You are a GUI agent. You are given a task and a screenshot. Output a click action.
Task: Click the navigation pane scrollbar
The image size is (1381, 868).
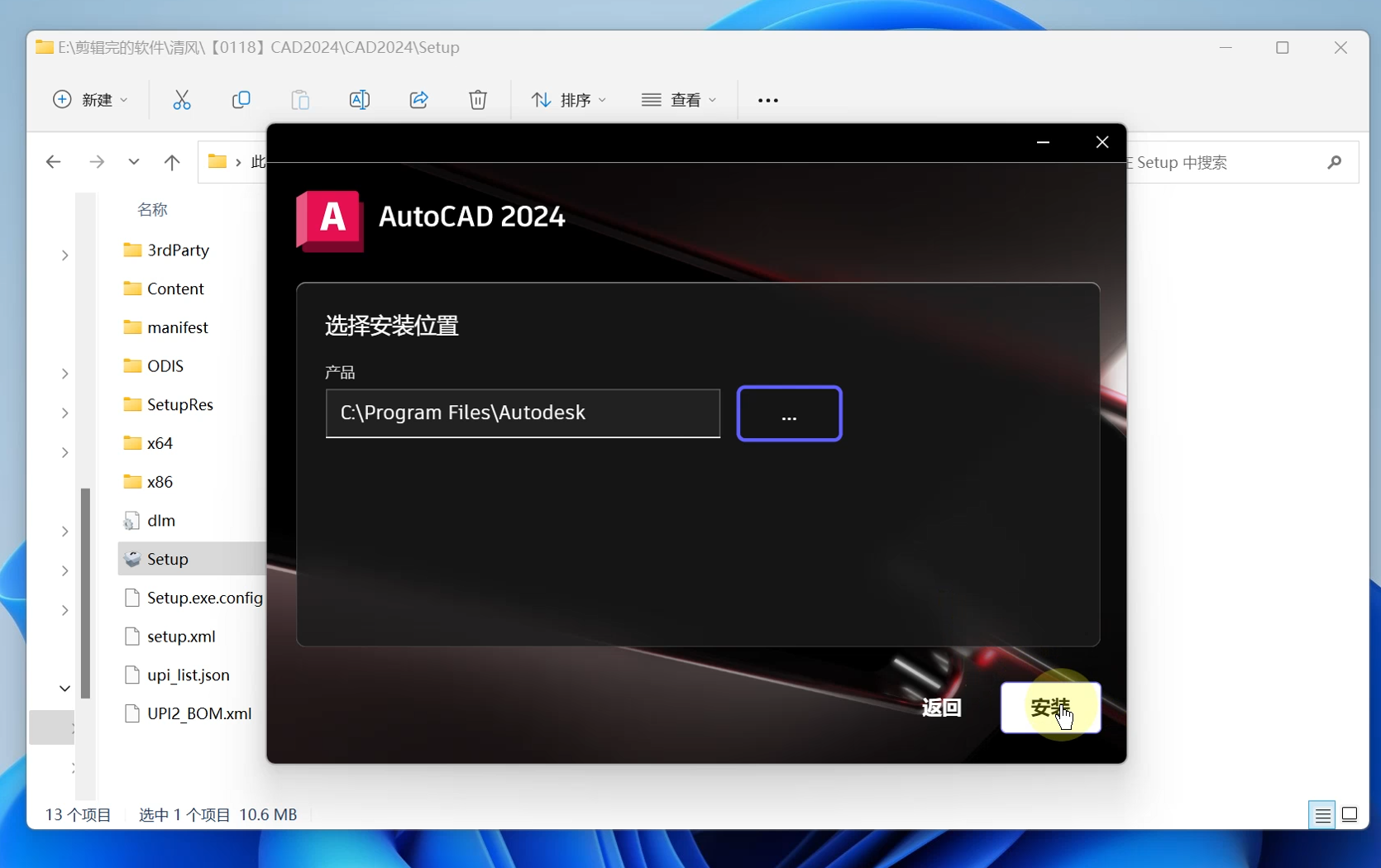tap(85, 593)
